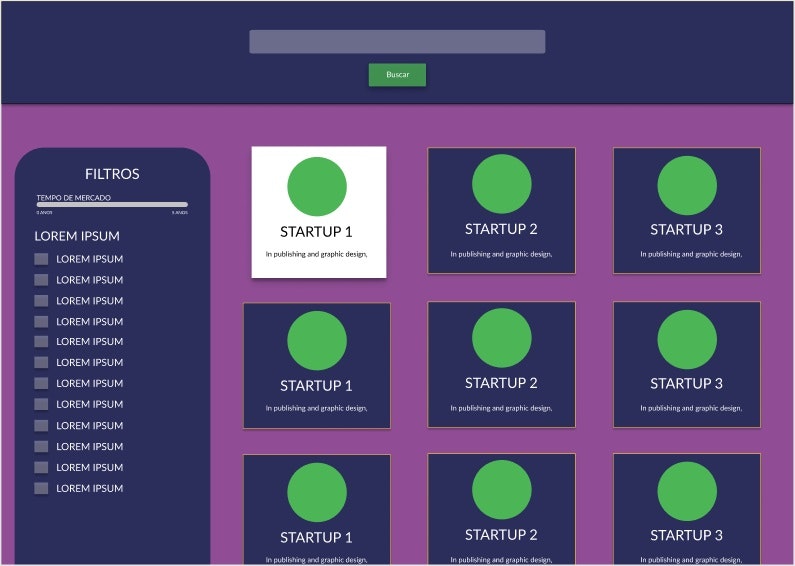This screenshot has width=795, height=566.
Task: Click the FILTROS panel heading
Action: click(112, 174)
